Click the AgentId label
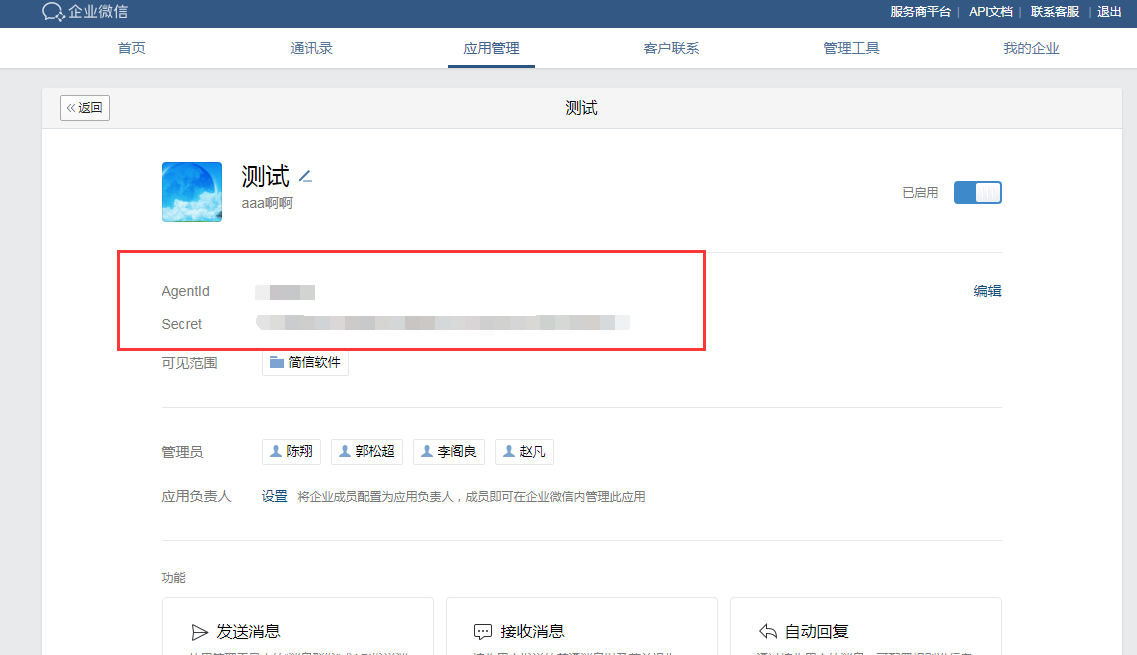Image resolution: width=1137 pixels, height=655 pixels. pos(185,291)
